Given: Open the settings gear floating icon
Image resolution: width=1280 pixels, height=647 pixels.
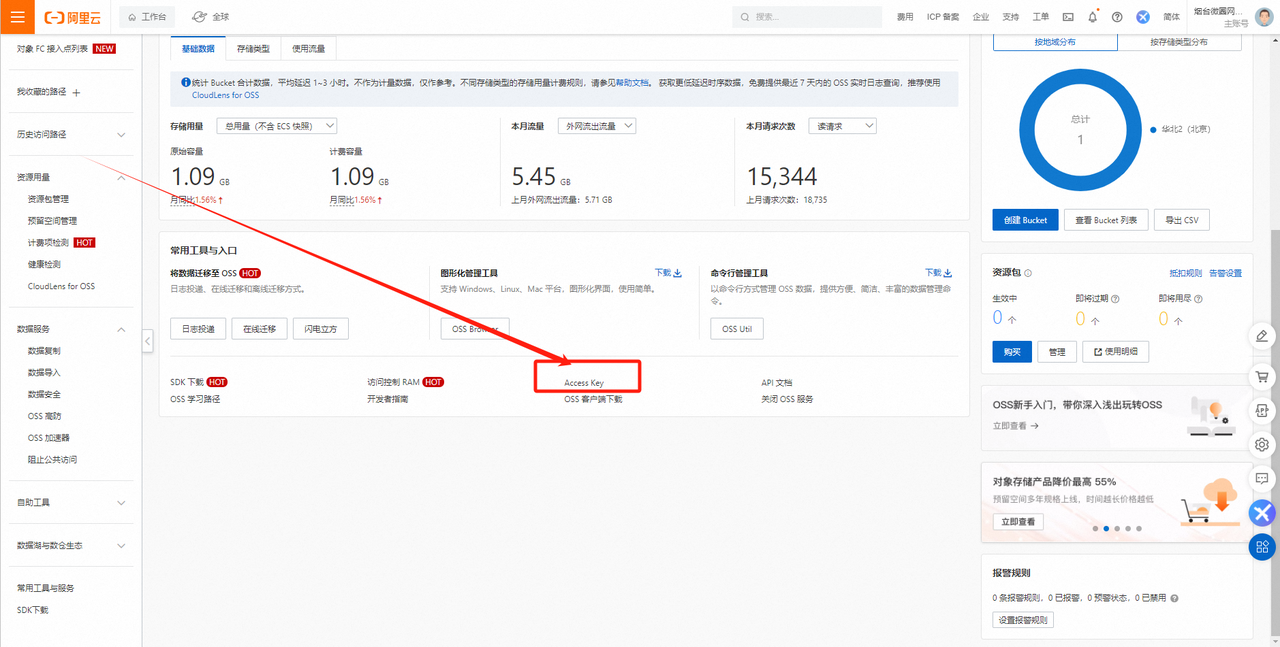Looking at the screenshot, I should coord(1262,444).
